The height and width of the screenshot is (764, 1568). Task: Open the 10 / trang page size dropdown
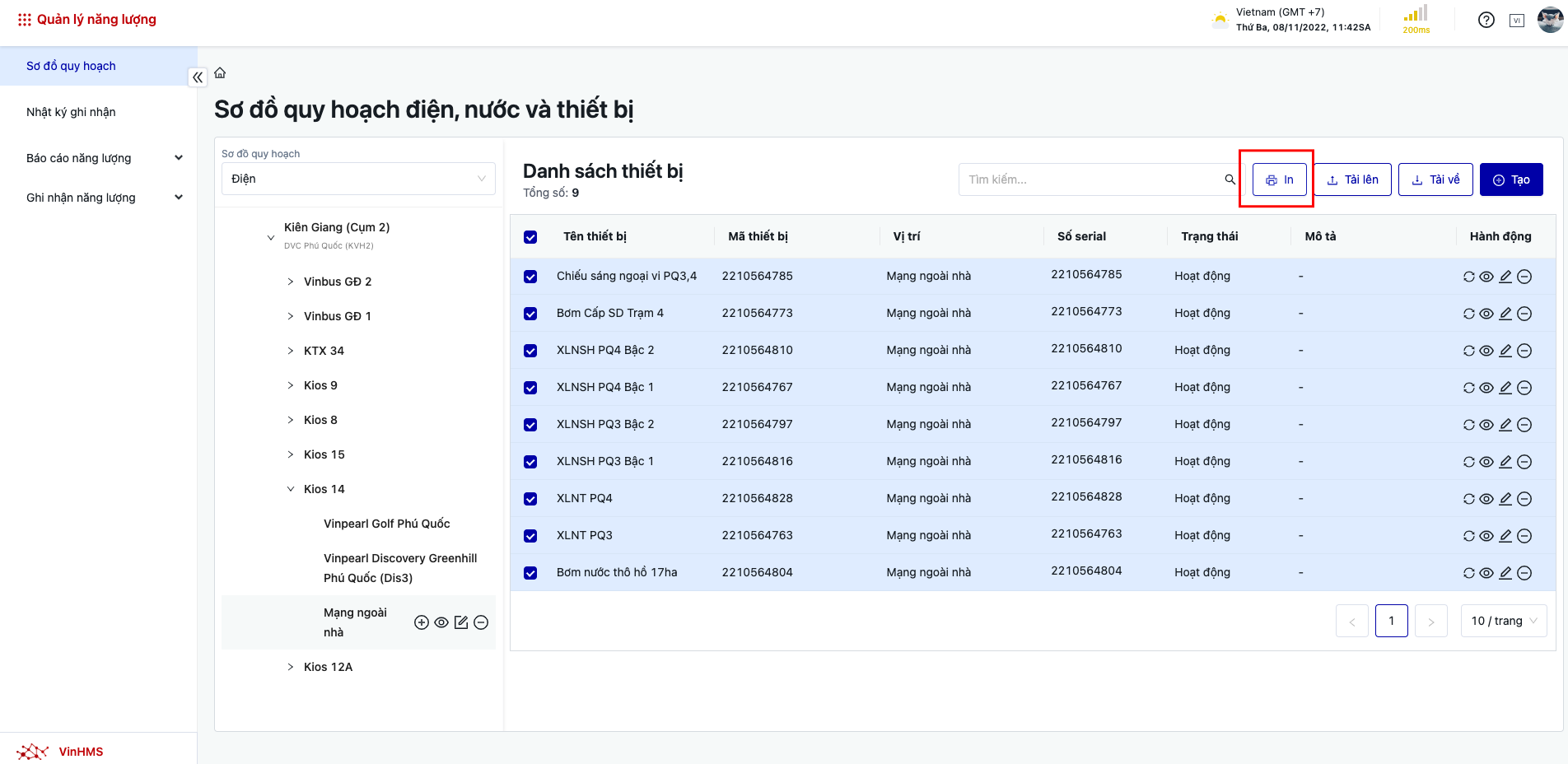[x=1503, y=621]
